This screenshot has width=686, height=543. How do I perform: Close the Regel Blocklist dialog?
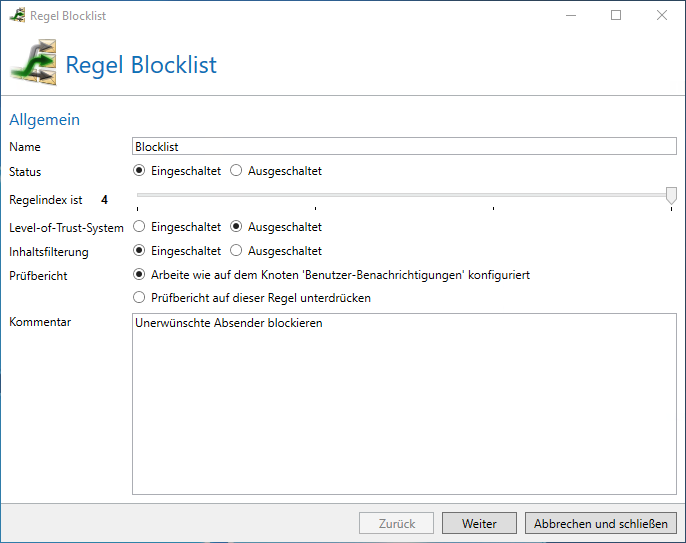pos(662,15)
